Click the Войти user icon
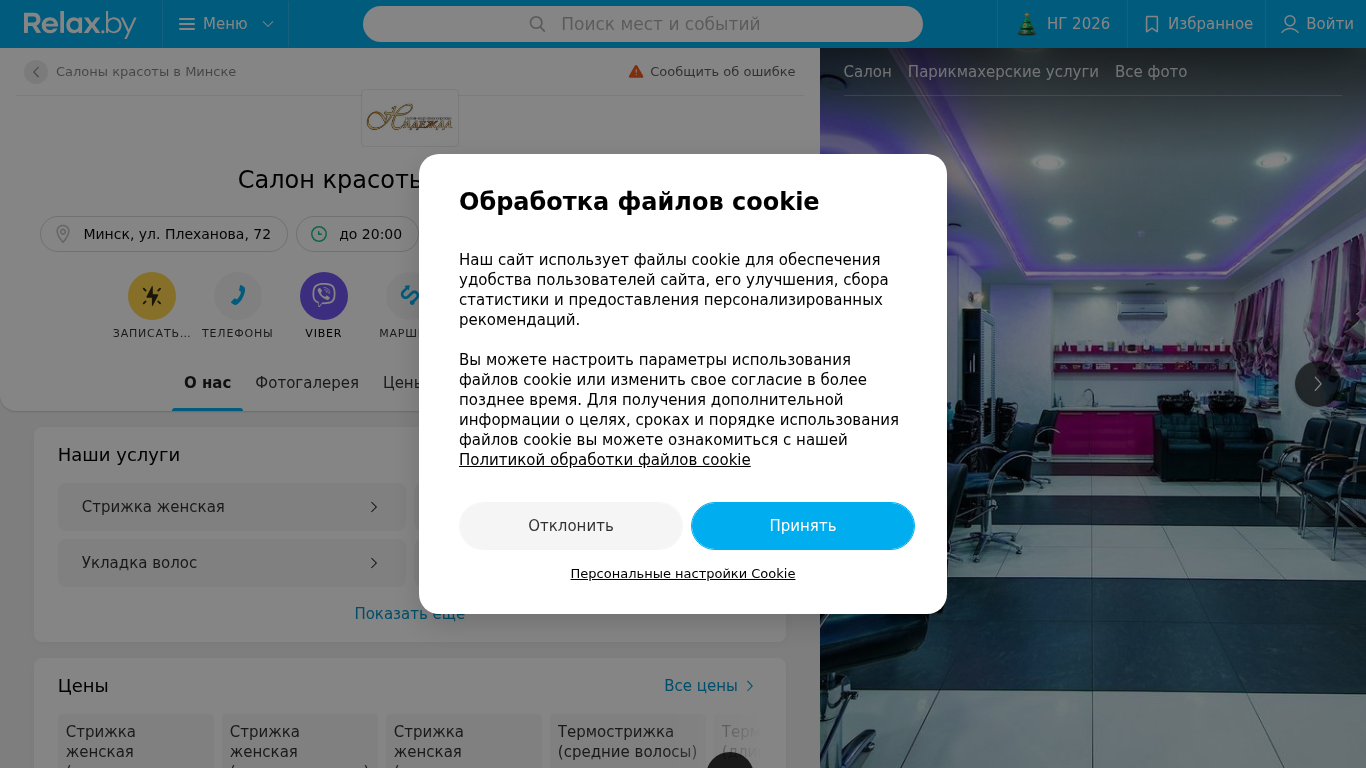The image size is (1366, 768). click(1290, 24)
